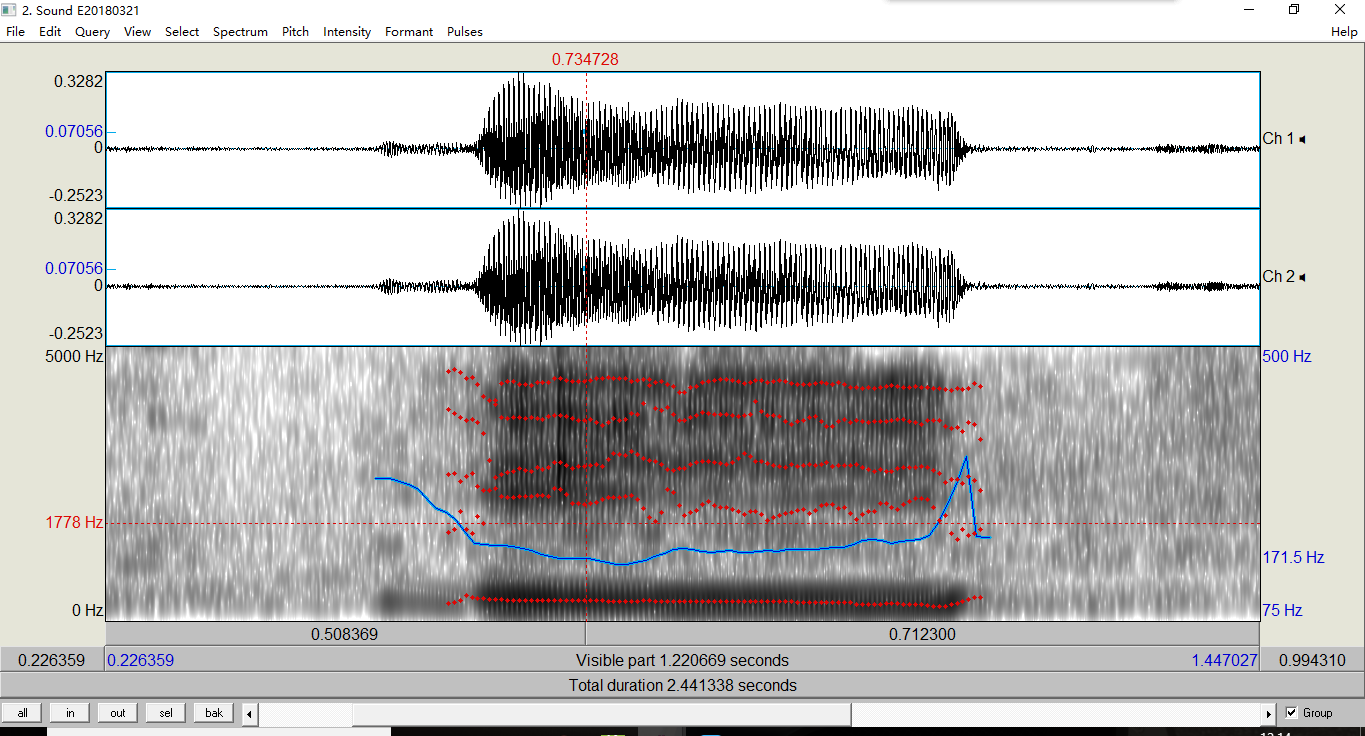The image size is (1365, 736).
Task: Open the Edit menu
Action: tap(50, 32)
